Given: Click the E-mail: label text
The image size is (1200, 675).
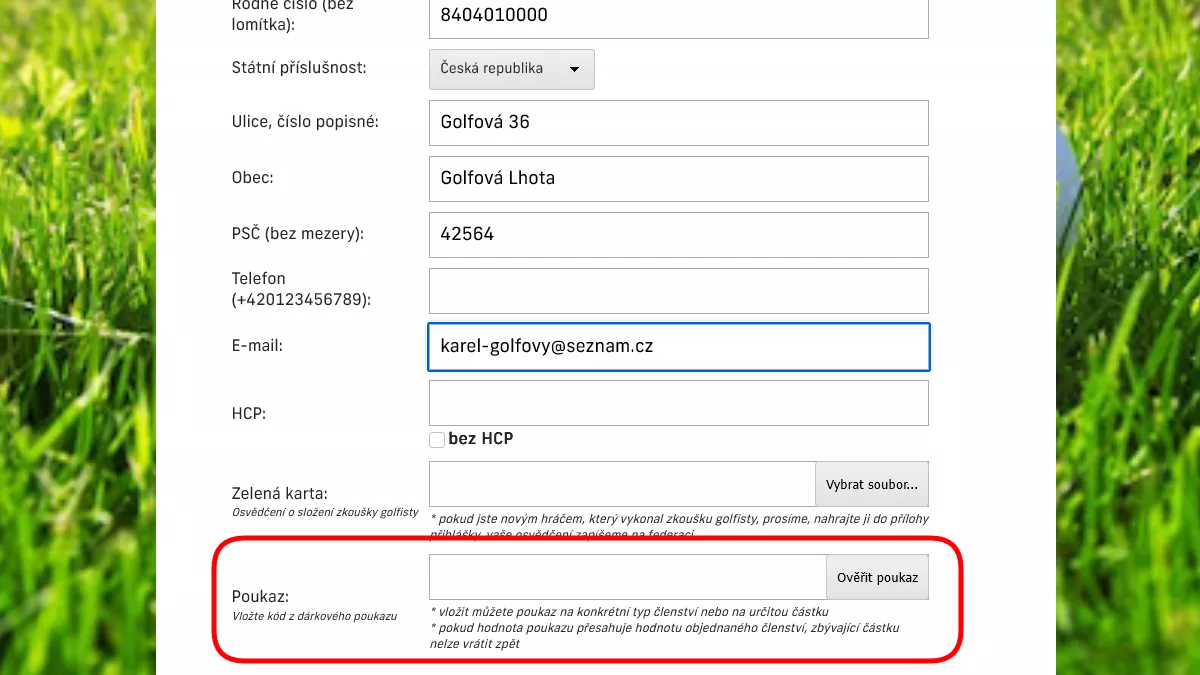Looking at the screenshot, I should (x=258, y=346).
